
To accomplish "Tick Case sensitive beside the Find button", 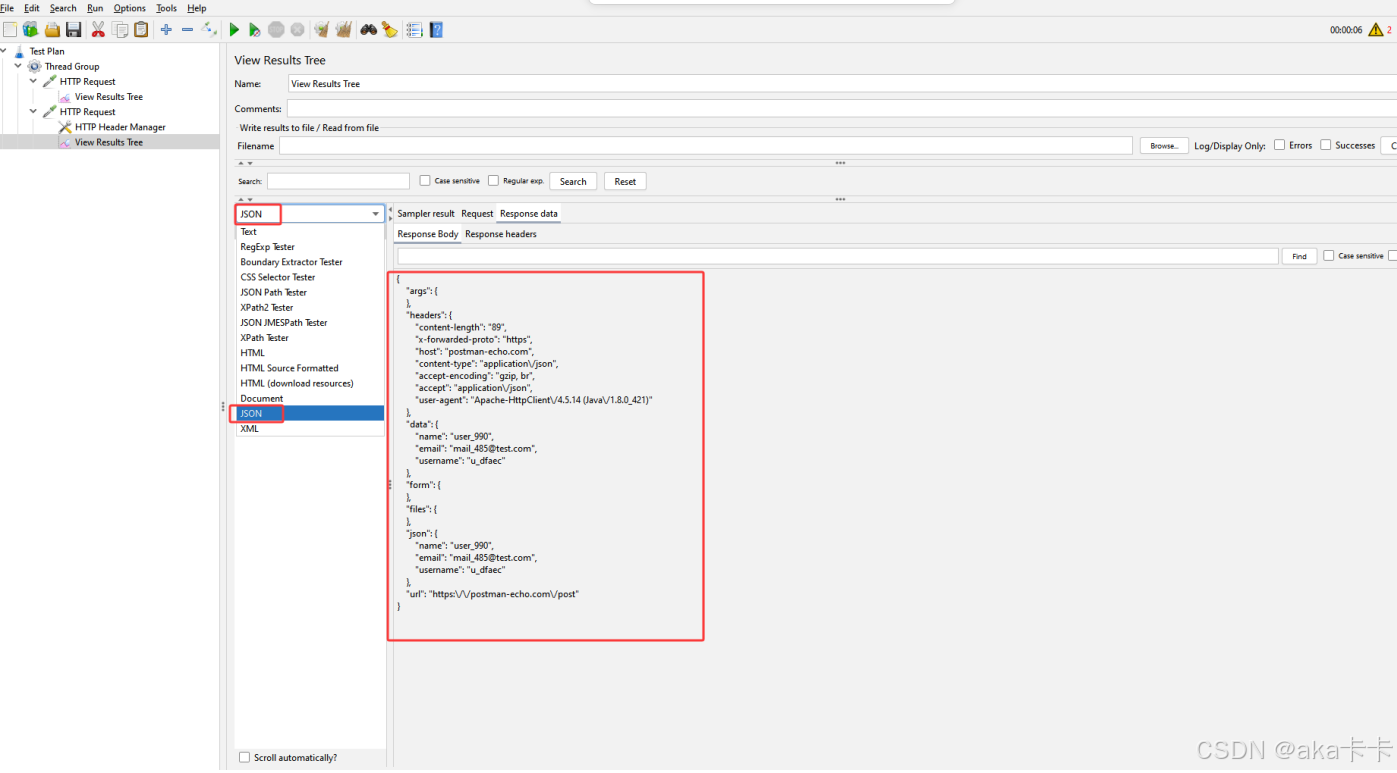I will click(1329, 256).
